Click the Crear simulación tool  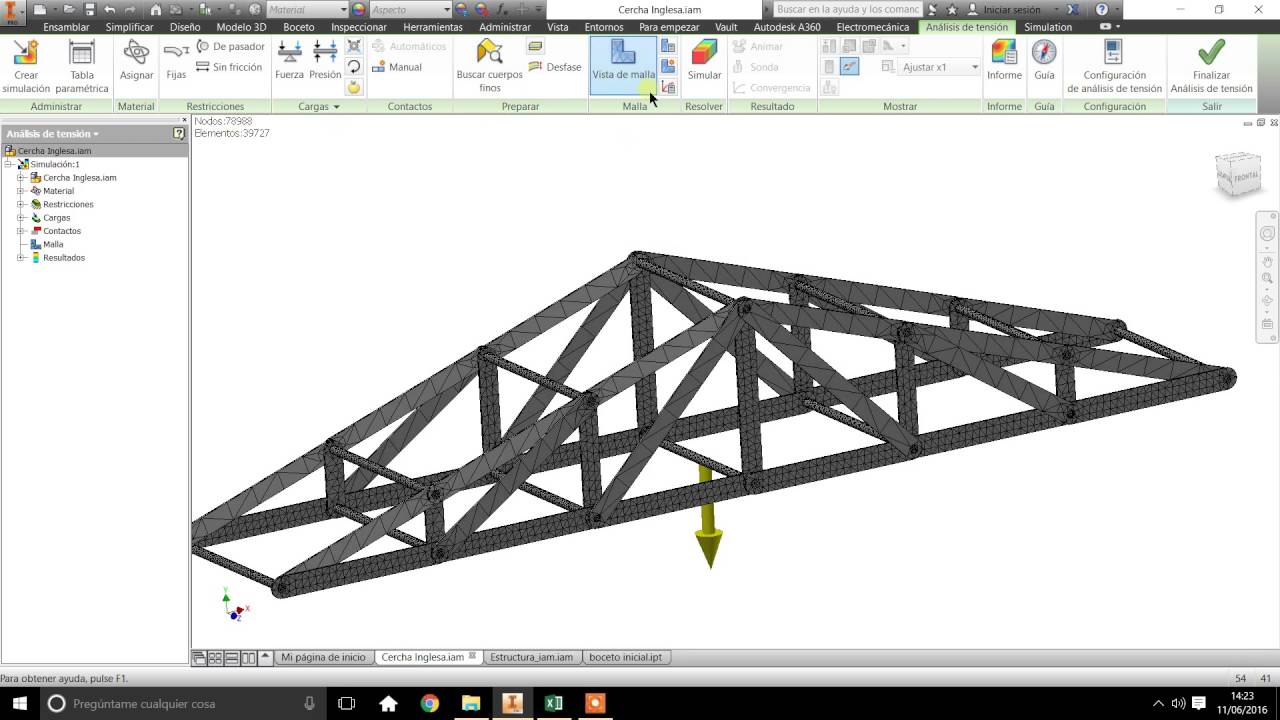click(x=26, y=67)
